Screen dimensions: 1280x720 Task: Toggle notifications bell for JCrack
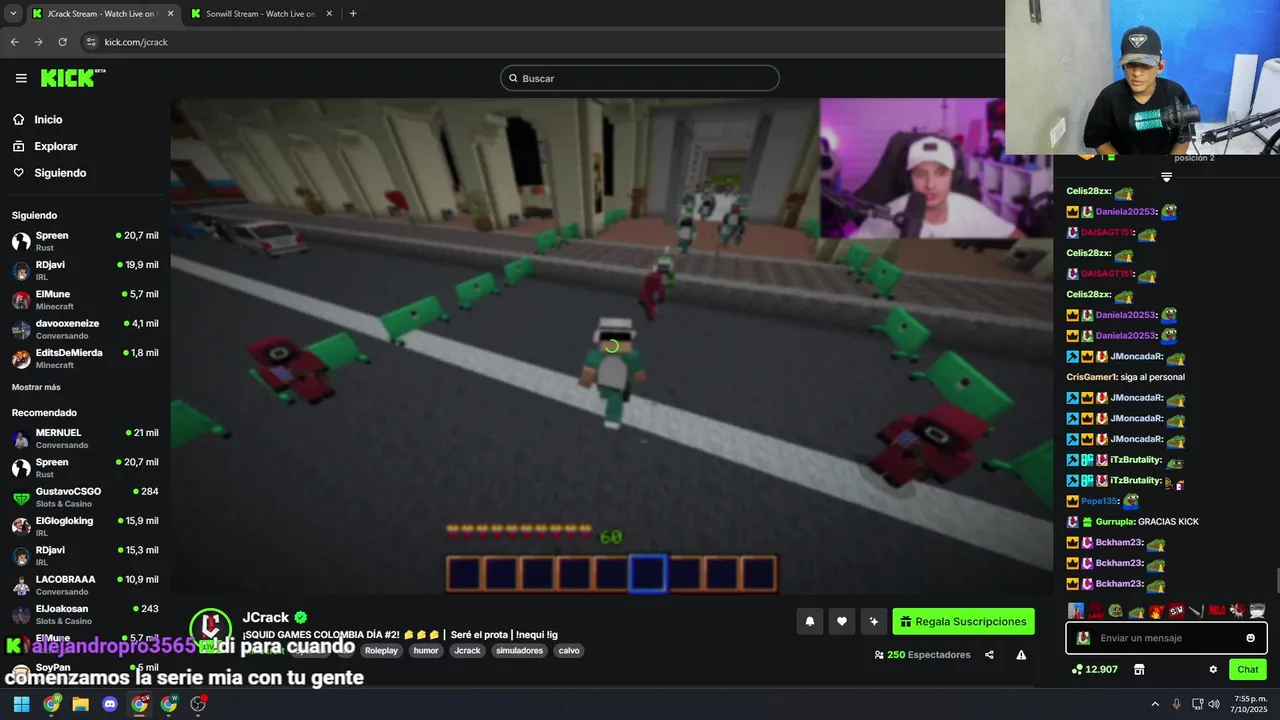[810, 622]
